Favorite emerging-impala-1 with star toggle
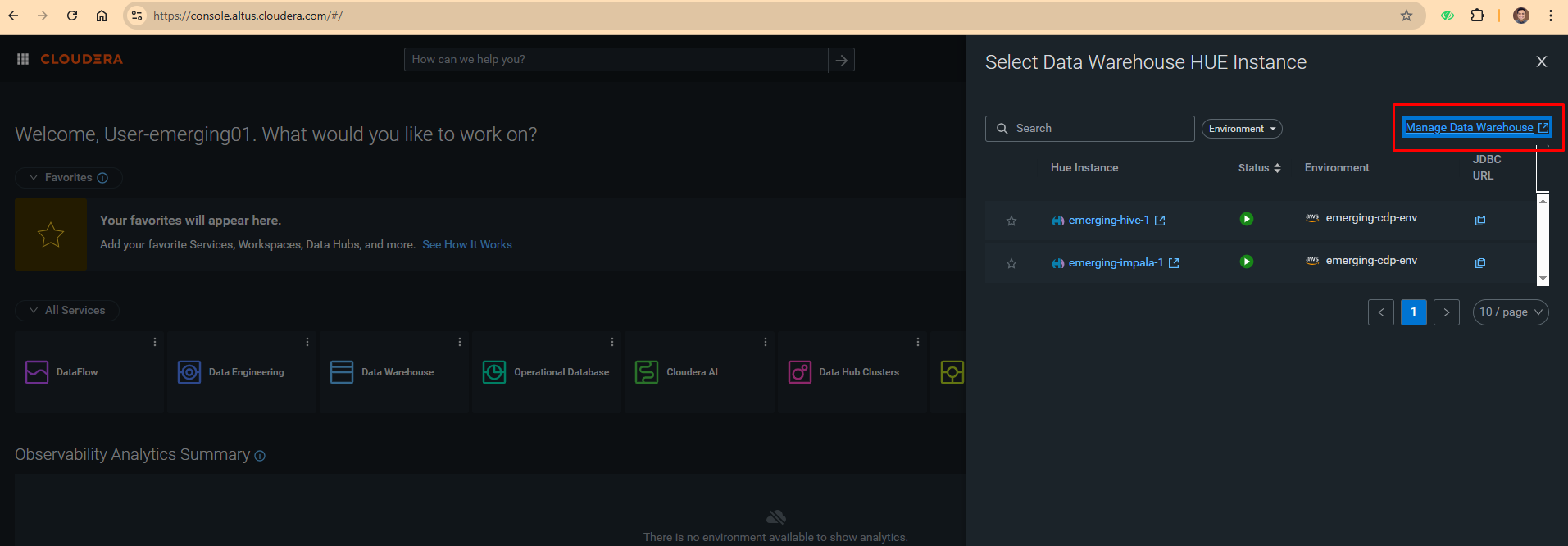 (x=1011, y=263)
